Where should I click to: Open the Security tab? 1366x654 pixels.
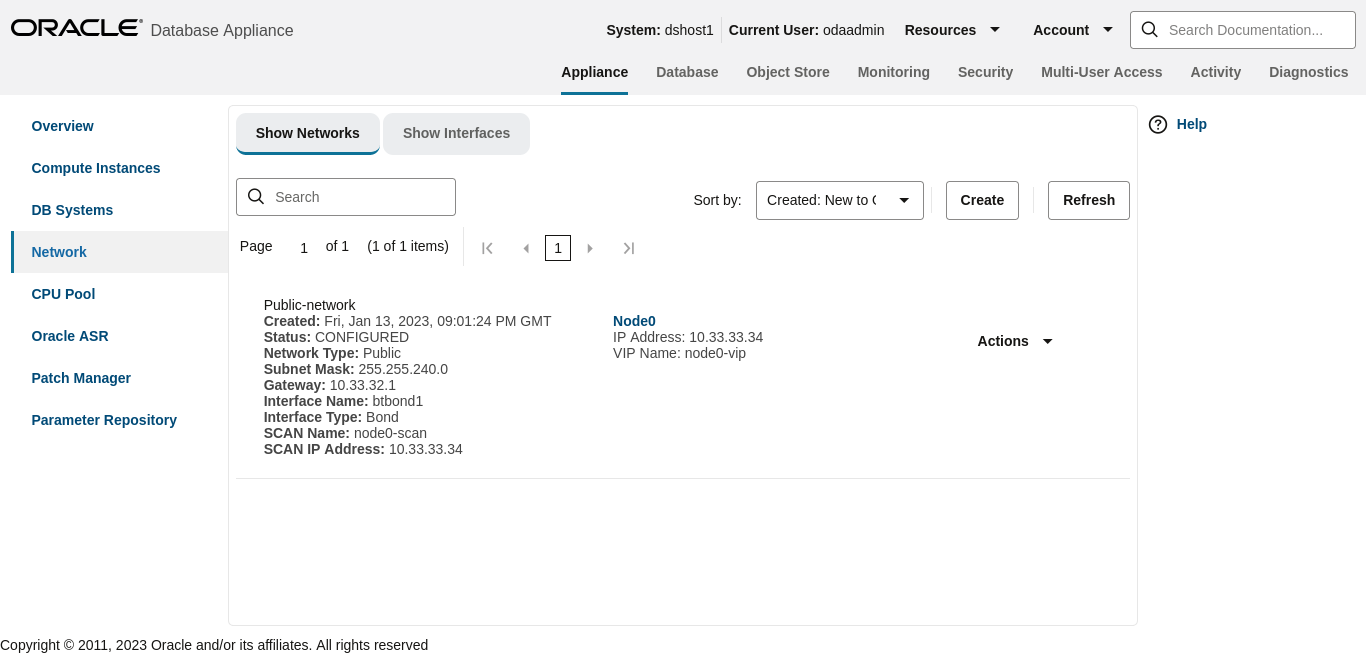985,72
